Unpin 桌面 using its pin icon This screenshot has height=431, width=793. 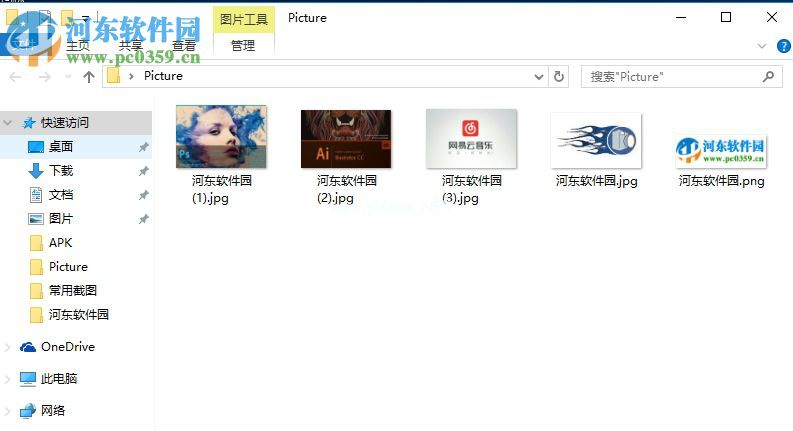(143, 147)
